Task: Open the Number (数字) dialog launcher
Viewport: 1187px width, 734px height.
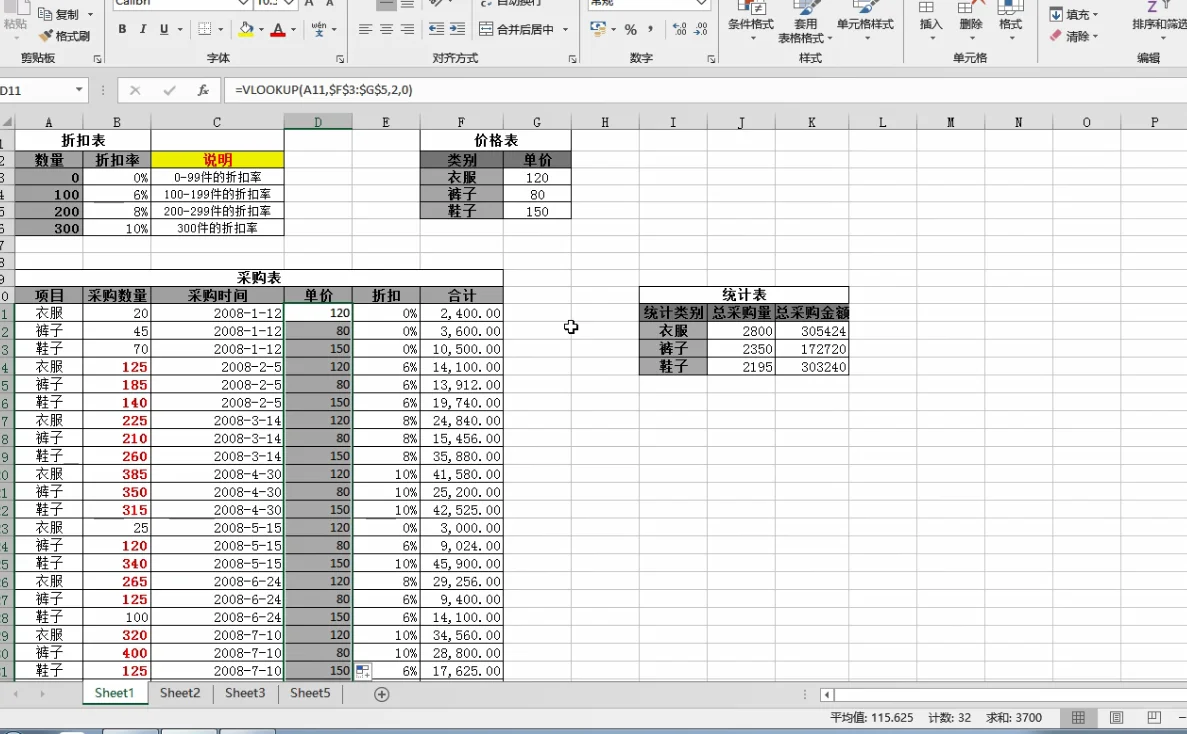Action: 711,58
